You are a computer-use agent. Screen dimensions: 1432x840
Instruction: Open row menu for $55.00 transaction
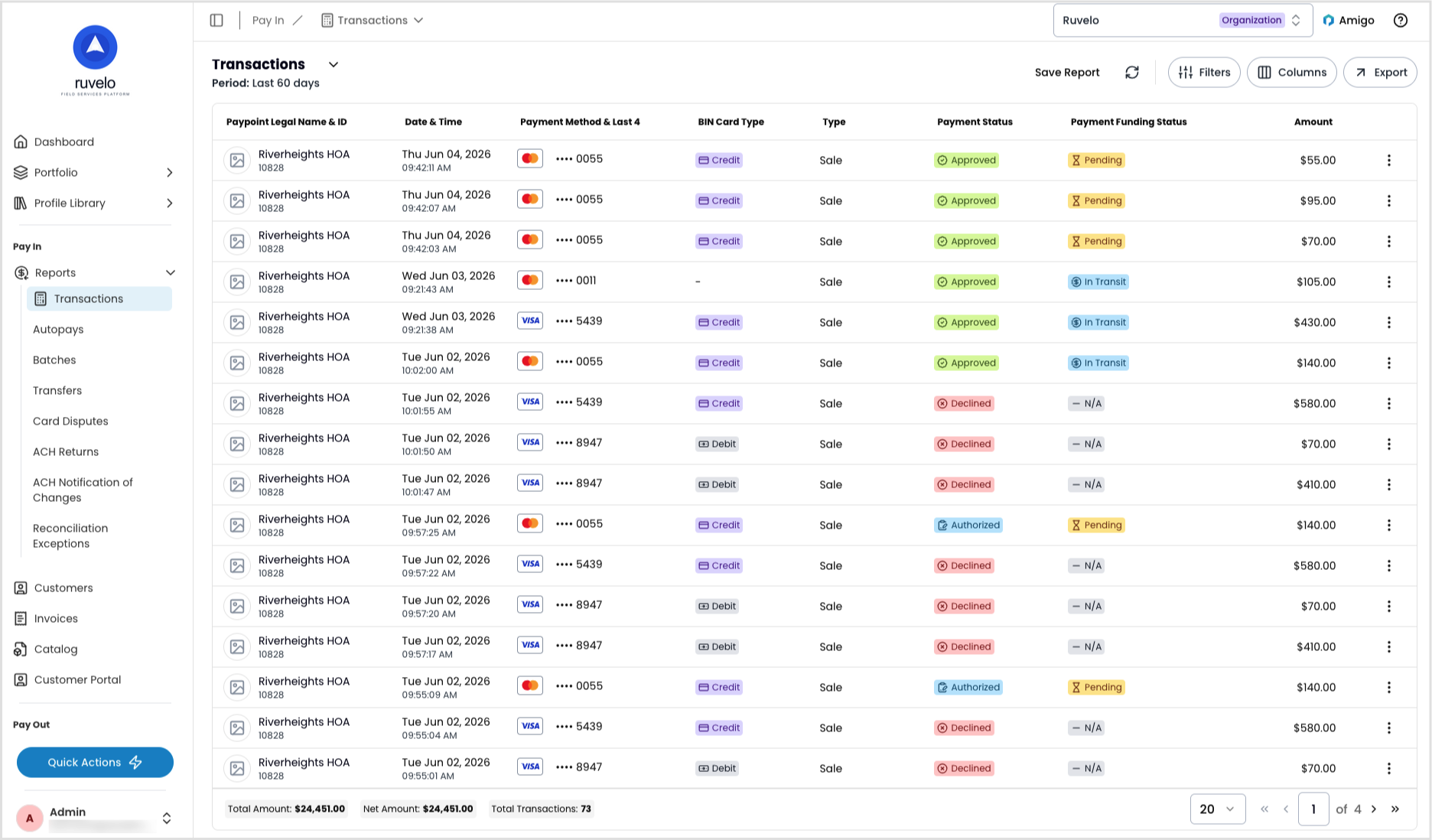[1389, 161]
